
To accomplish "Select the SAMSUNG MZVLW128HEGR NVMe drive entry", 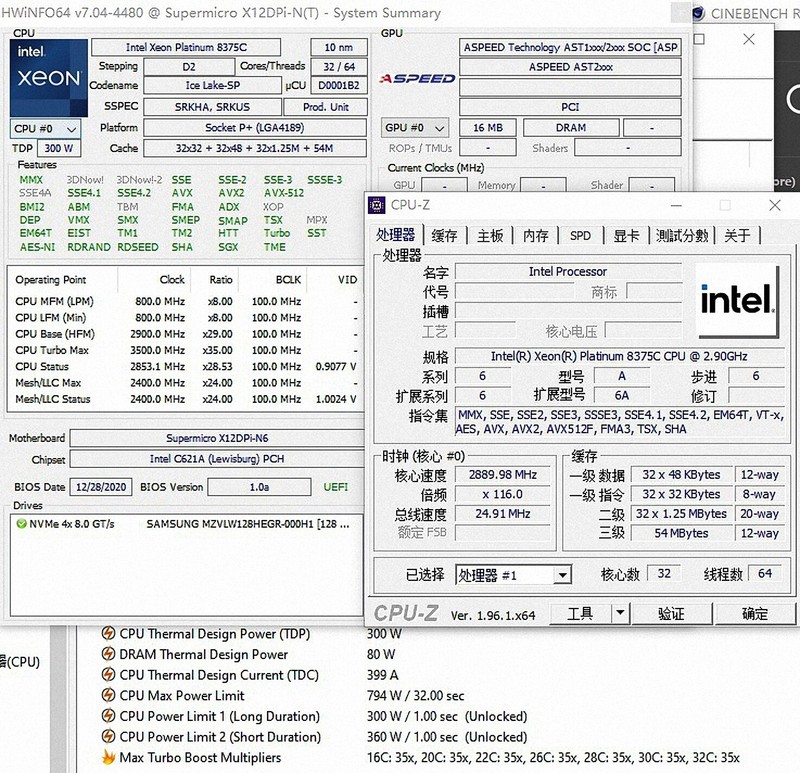I will coord(186,524).
